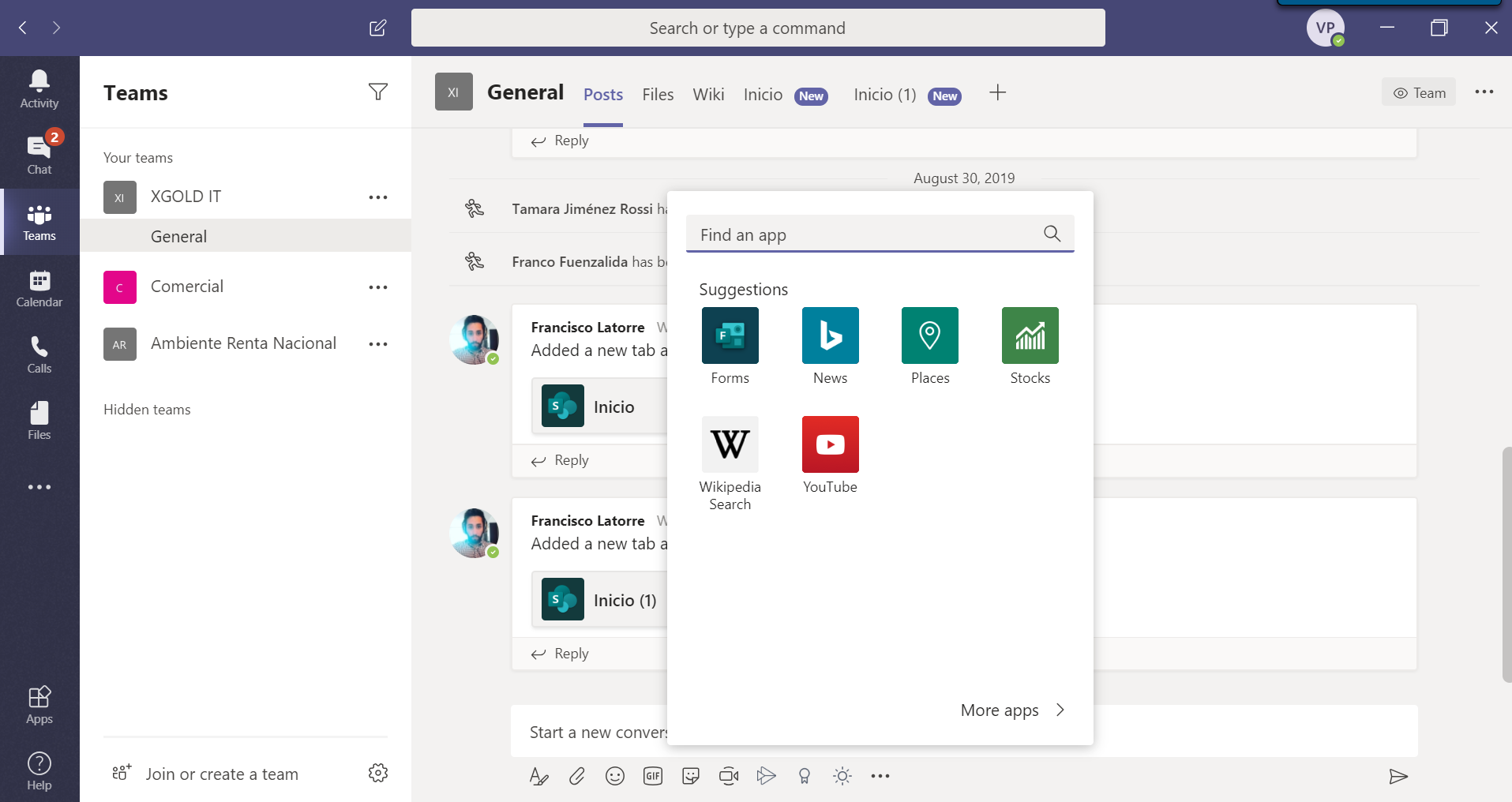This screenshot has height=802, width=1512.
Task: Add a new tab with plus icon
Action: pos(998,93)
